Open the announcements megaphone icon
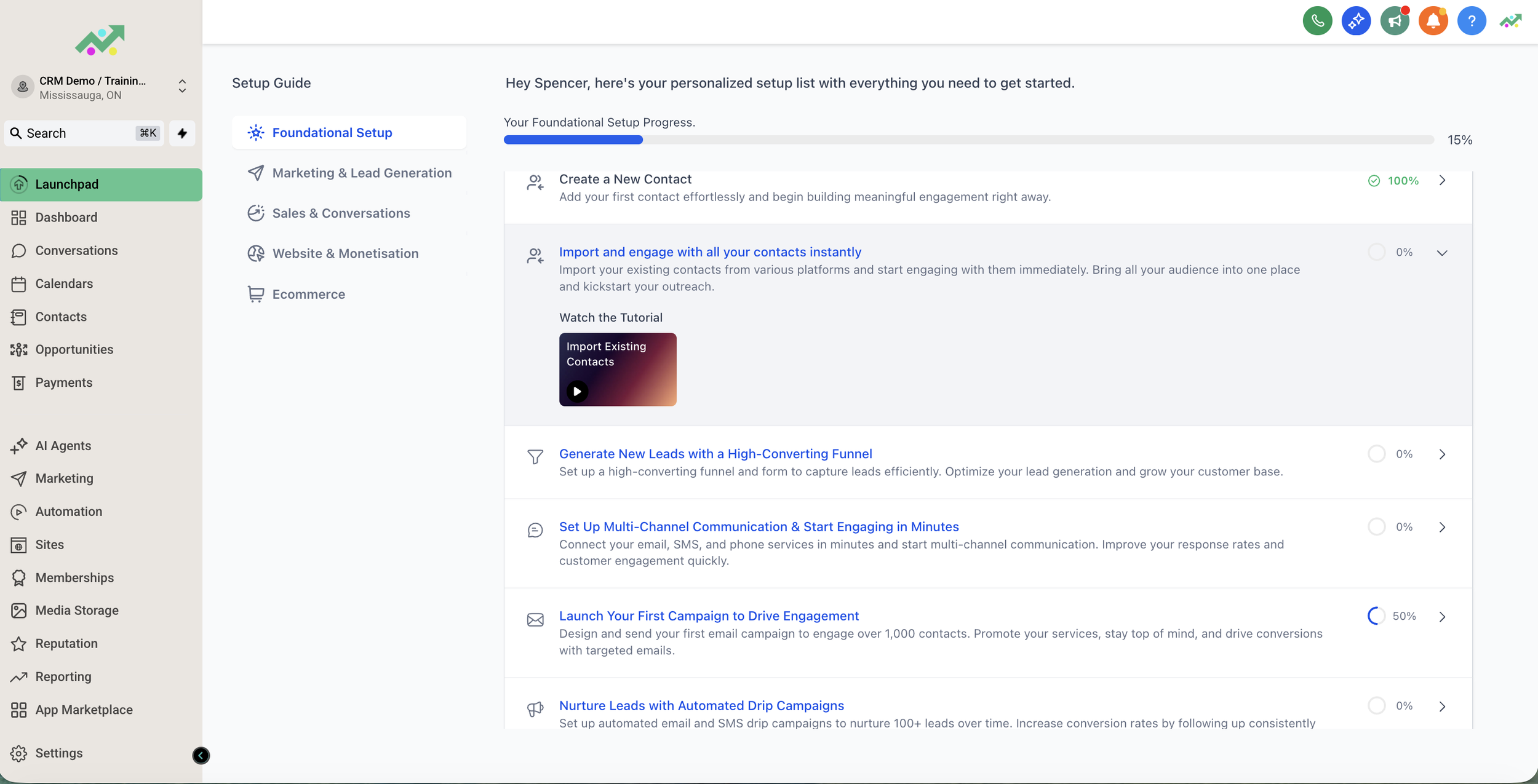1538x784 pixels. coord(1394,20)
